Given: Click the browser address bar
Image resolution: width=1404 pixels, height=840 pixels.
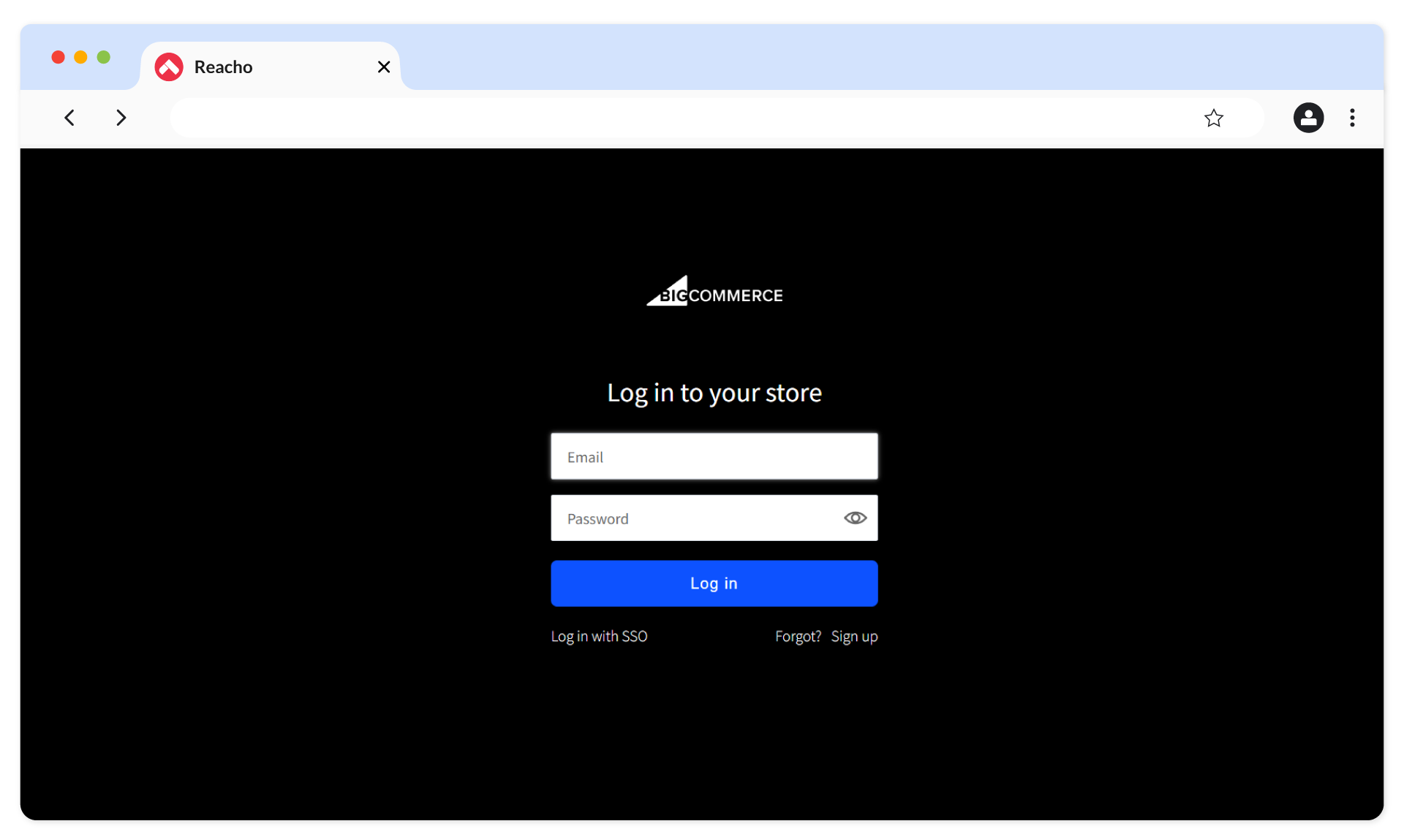Looking at the screenshot, I should [680, 118].
